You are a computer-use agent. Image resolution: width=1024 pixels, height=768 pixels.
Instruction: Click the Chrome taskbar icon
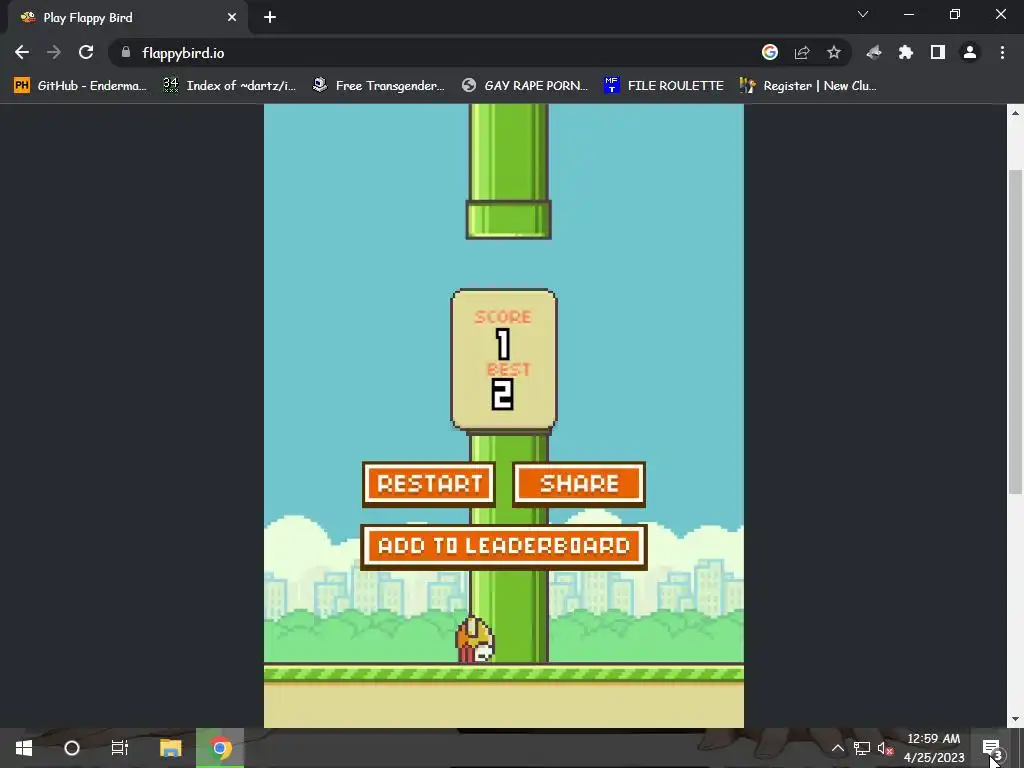point(220,748)
